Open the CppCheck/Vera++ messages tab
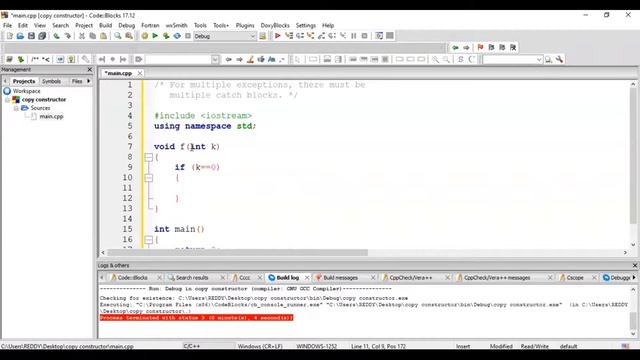 (x=497, y=278)
